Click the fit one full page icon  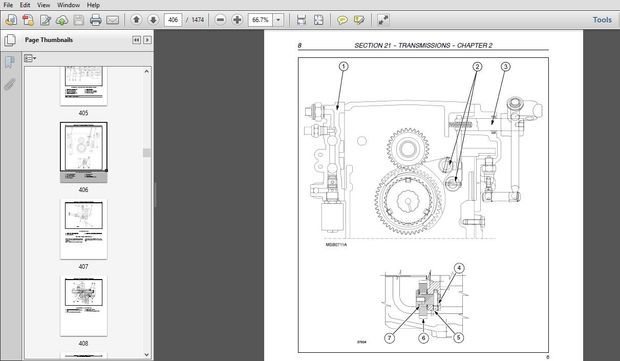pos(318,20)
